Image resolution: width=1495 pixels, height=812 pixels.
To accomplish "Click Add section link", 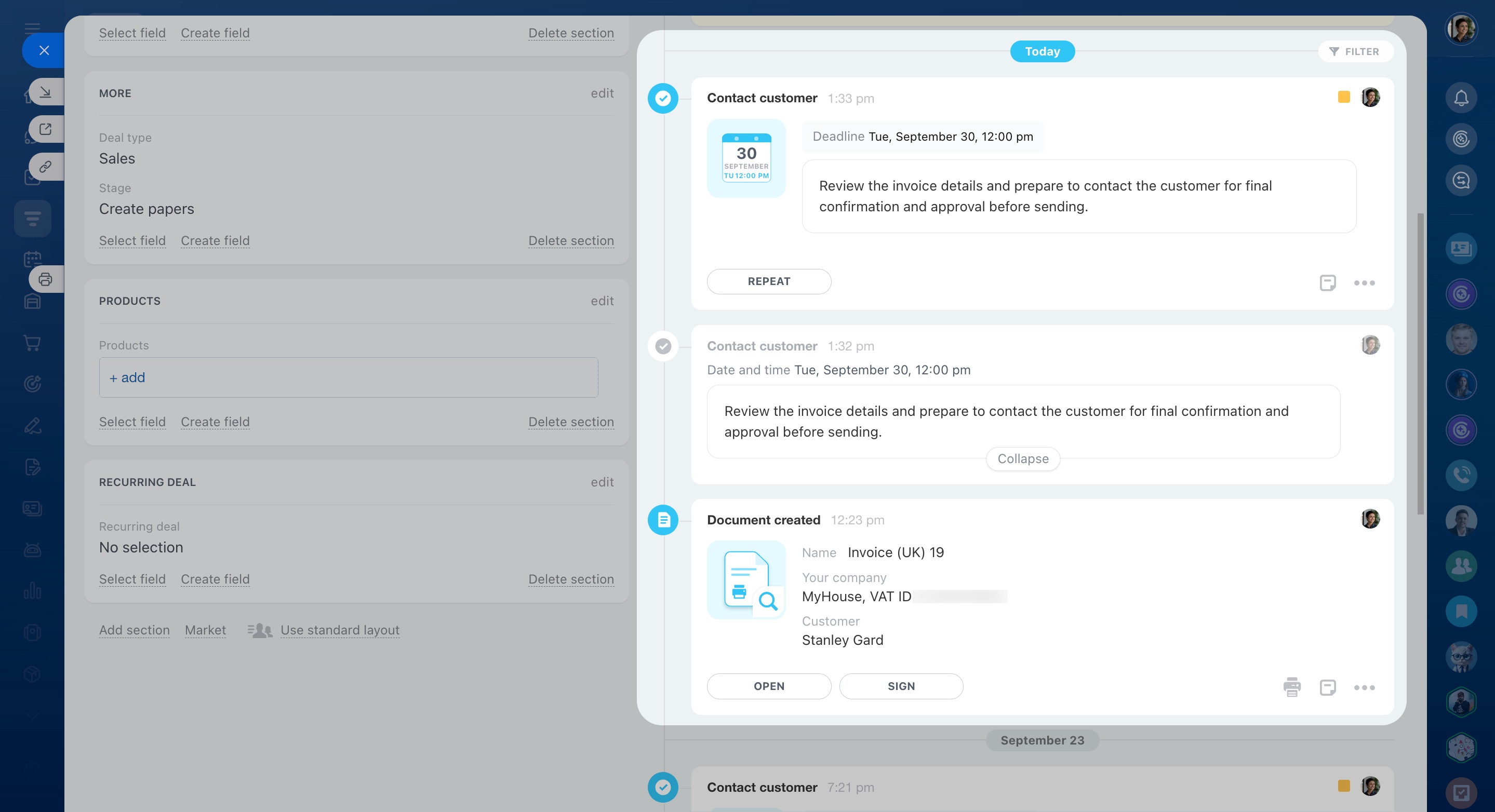I will pos(134,630).
